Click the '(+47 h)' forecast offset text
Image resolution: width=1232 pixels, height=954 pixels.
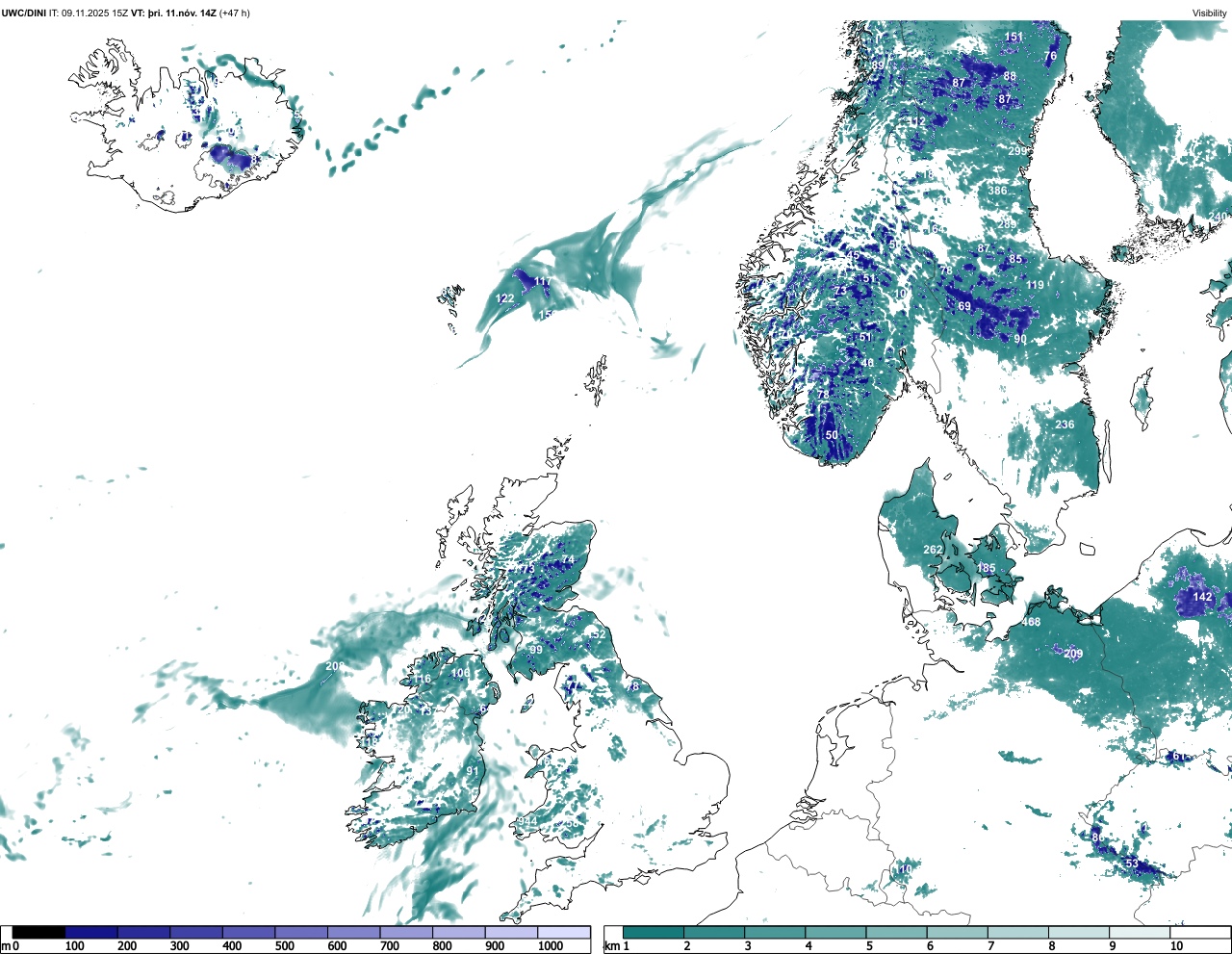click(x=235, y=13)
